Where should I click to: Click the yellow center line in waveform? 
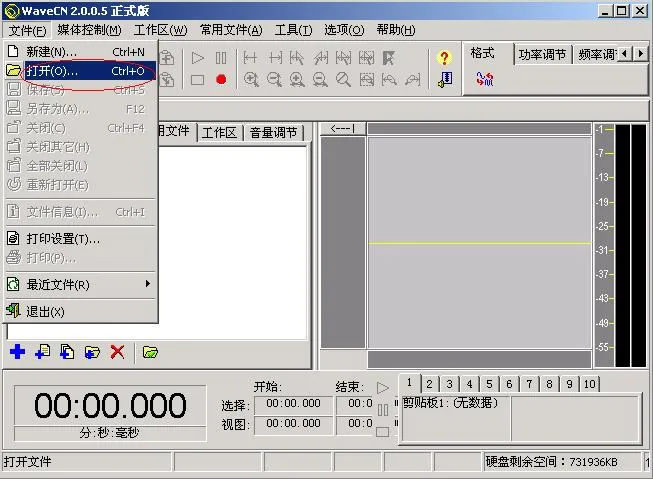point(479,243)
